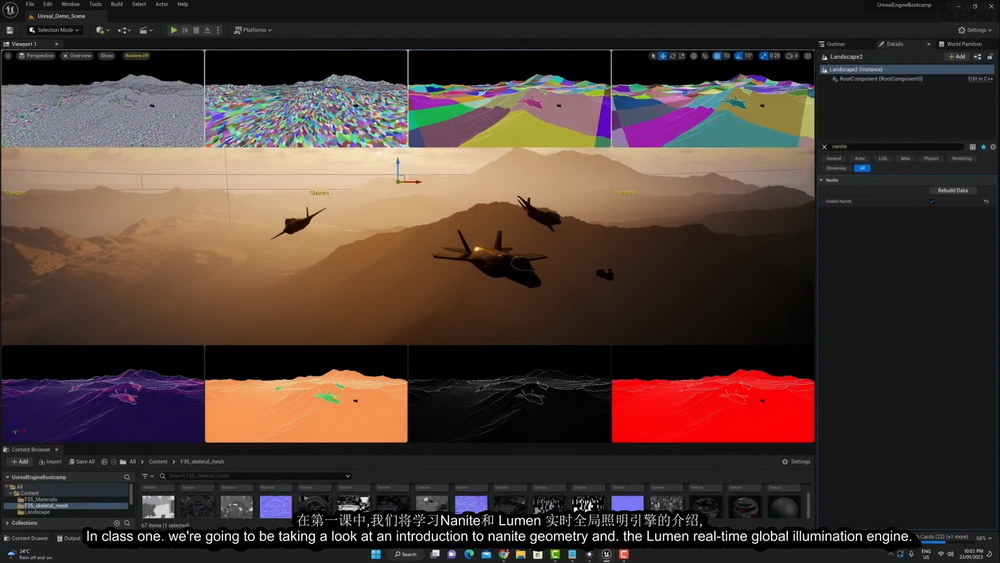Toggle grid snapping in the viewport
Screen dimensions: 1000x563
click(717, 56)
